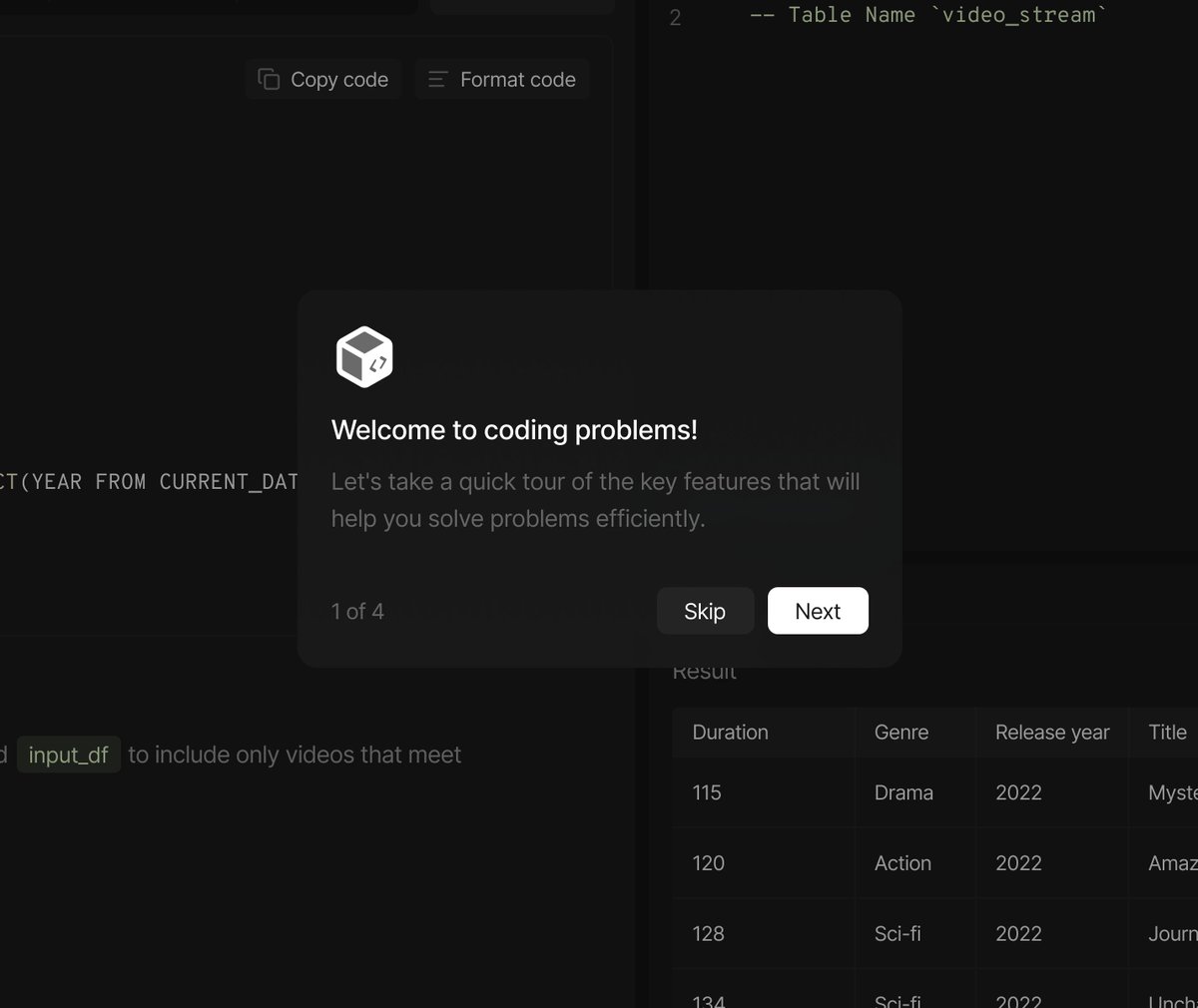Click the copy icon beside Copy code
This screenshot has width=1198, height=1008.
(x=269, y=79)
